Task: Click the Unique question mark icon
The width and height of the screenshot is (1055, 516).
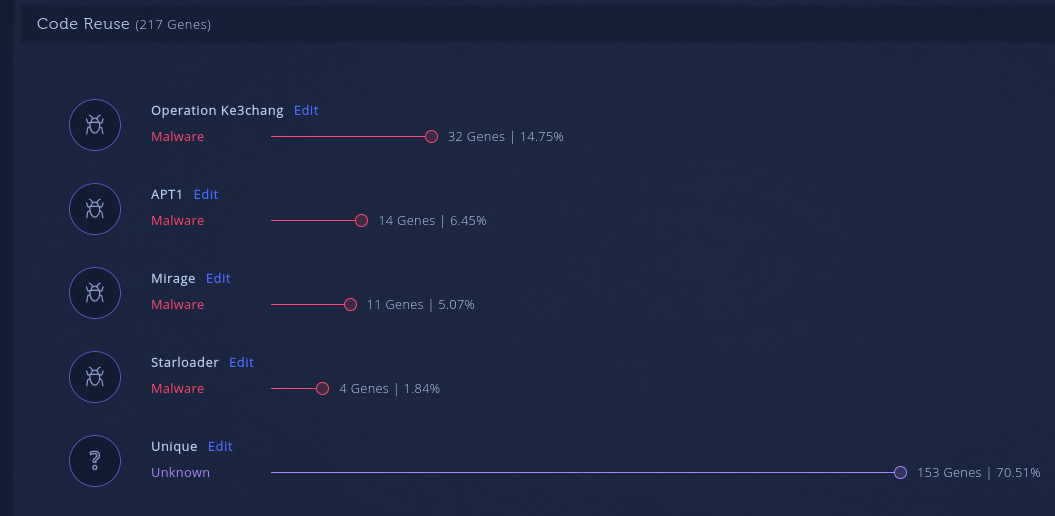Action: 95,461
